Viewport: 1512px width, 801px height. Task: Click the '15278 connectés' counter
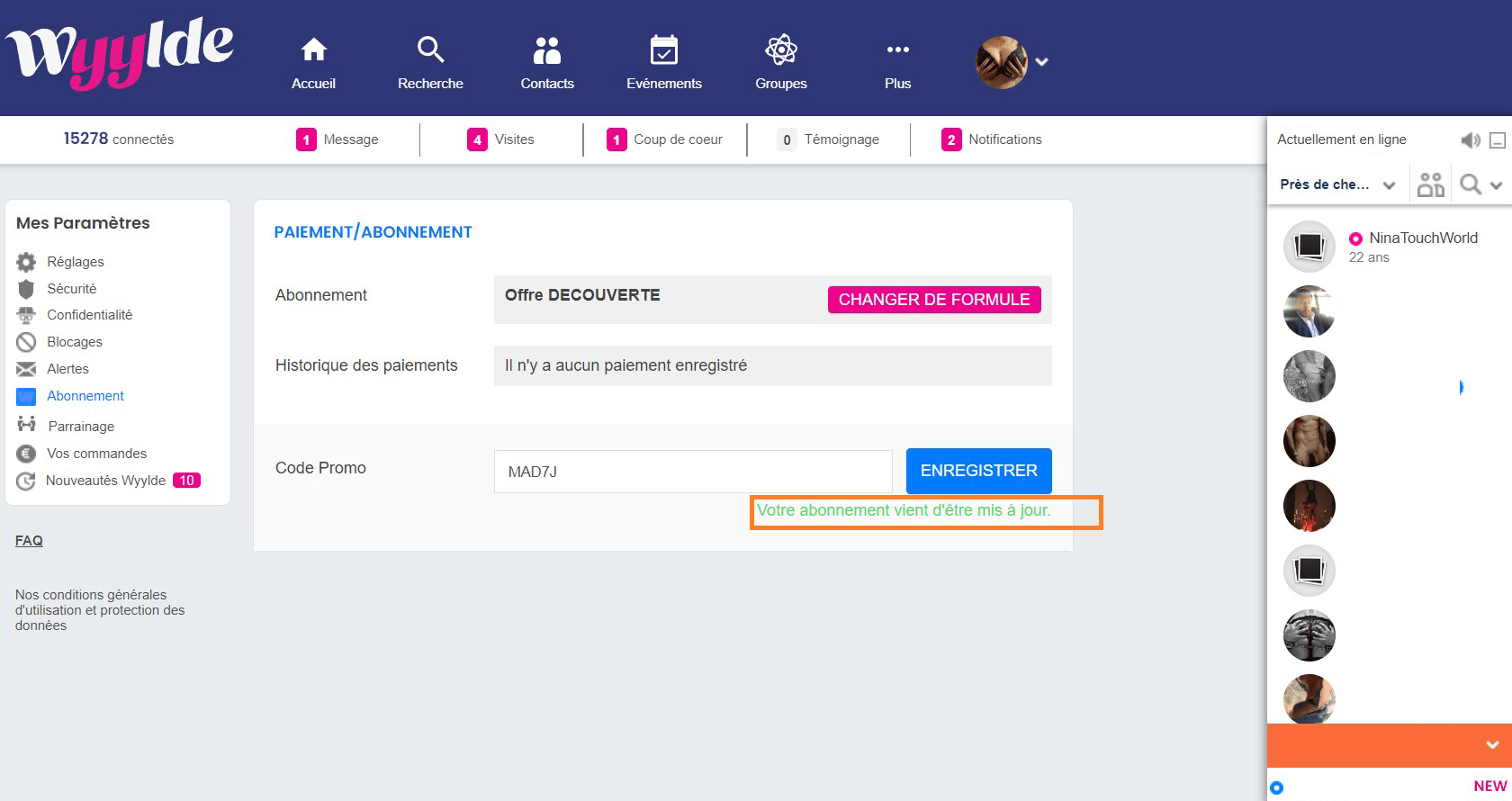(x=119, y=139)
